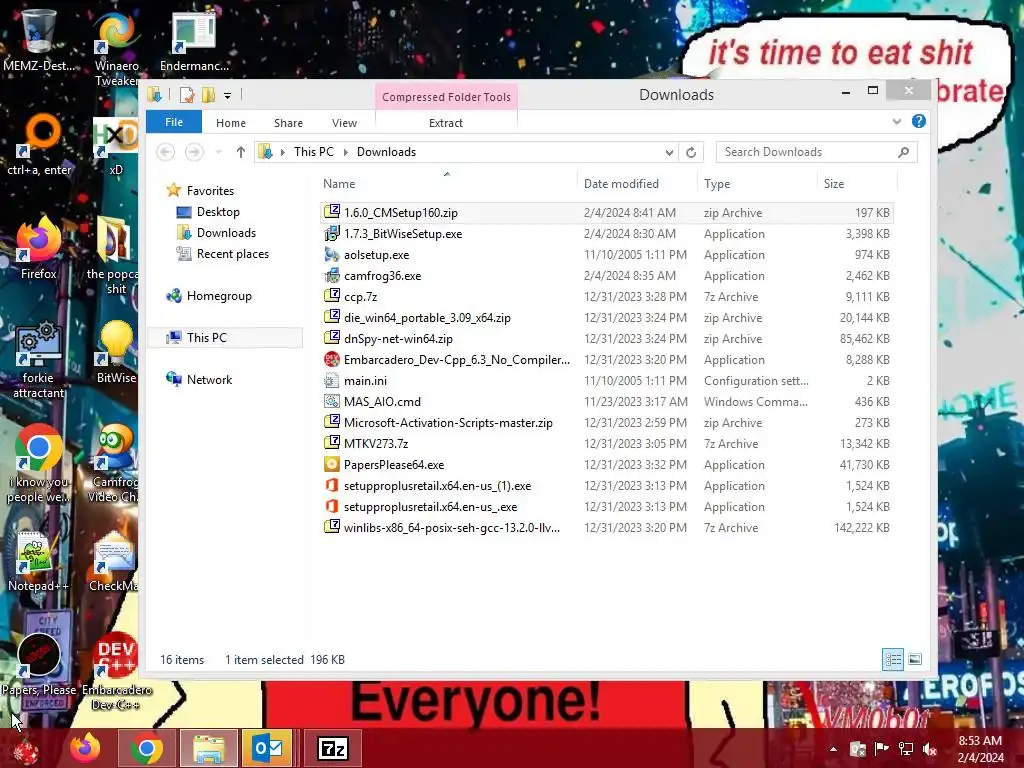
Task: Click the Compressed Folder Tools tab header
Action: pyautogui.click(x=446, y=97)
